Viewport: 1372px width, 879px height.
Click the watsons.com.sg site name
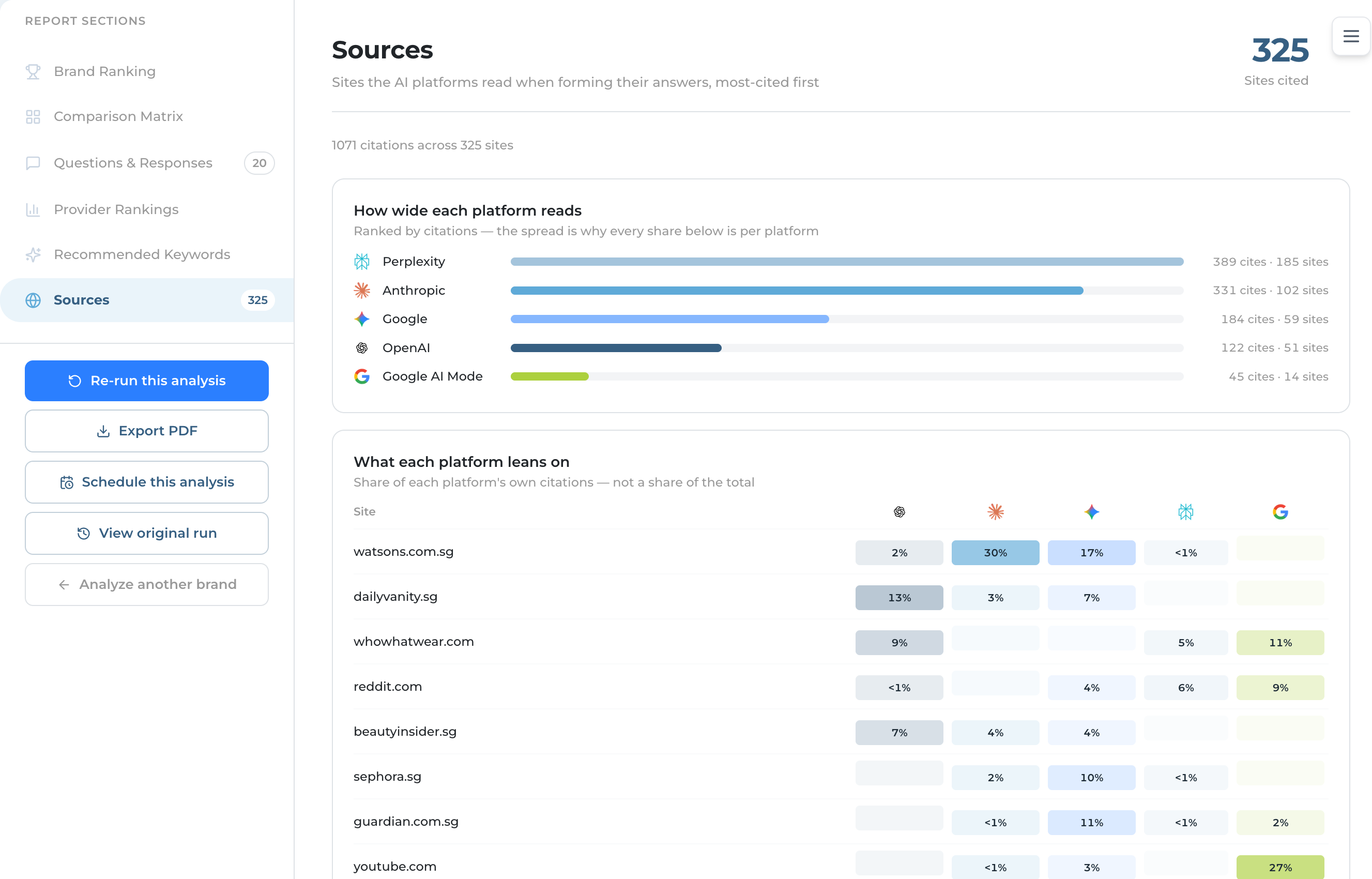(x=404, y=552)
